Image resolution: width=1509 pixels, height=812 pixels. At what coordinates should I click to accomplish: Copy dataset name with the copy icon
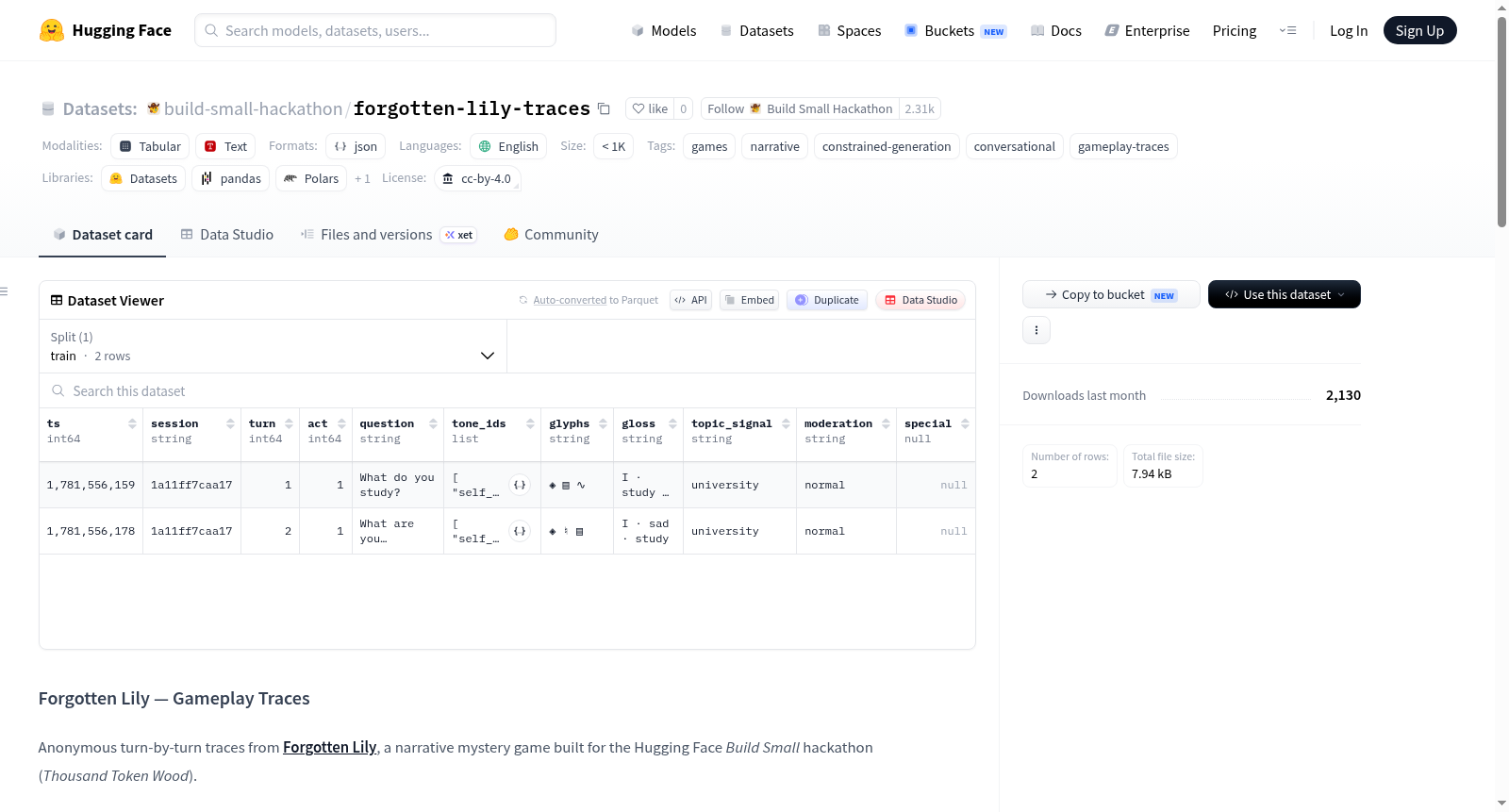(604, 109)
